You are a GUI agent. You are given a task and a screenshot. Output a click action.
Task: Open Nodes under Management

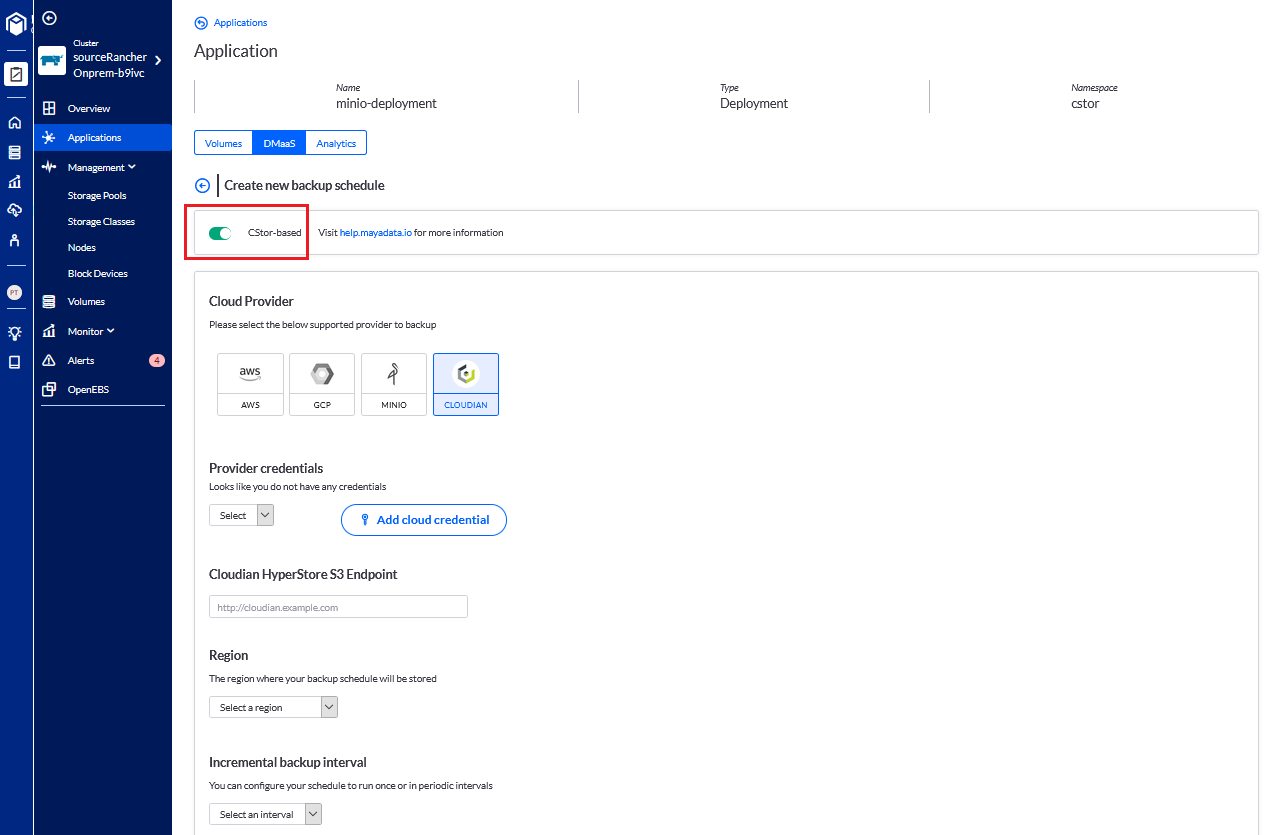click(82, 248)
